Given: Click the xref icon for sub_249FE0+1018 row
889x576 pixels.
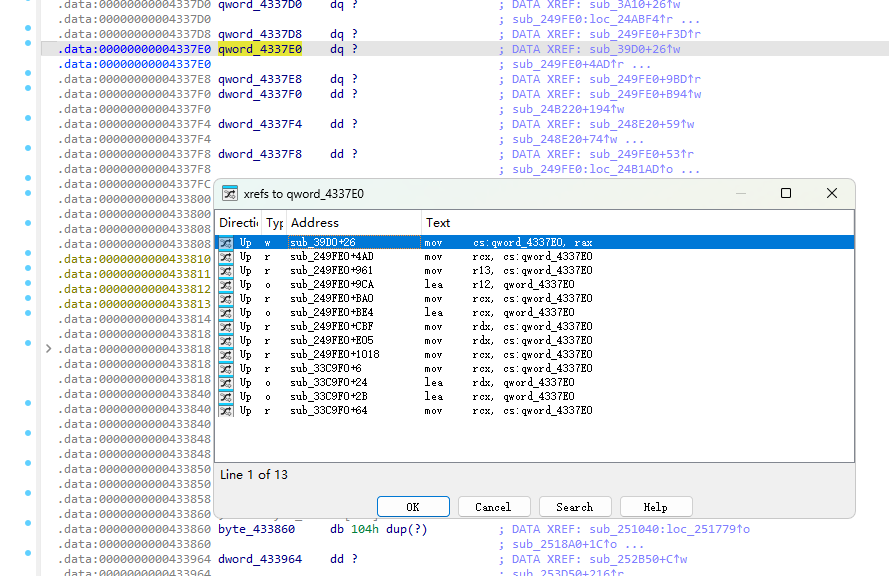Looking at the screenshot, I should click(226, 355).
